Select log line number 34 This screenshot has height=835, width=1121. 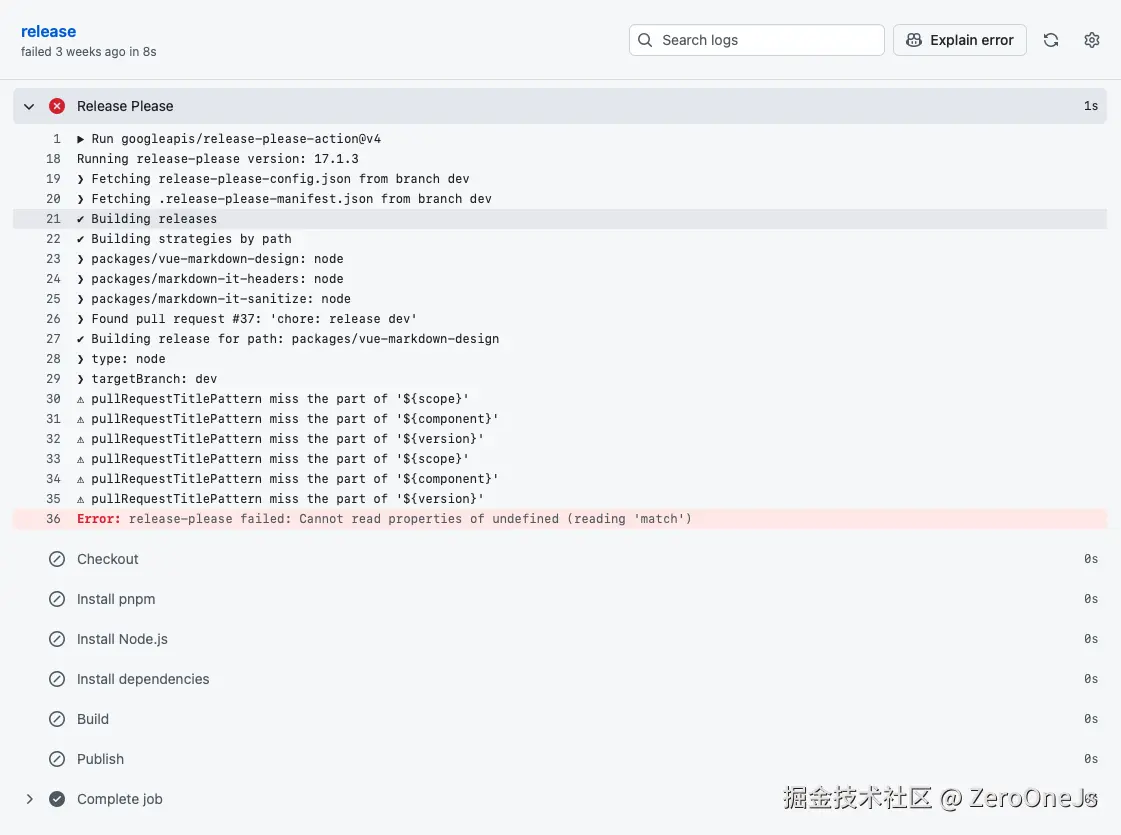coord(54,479)
